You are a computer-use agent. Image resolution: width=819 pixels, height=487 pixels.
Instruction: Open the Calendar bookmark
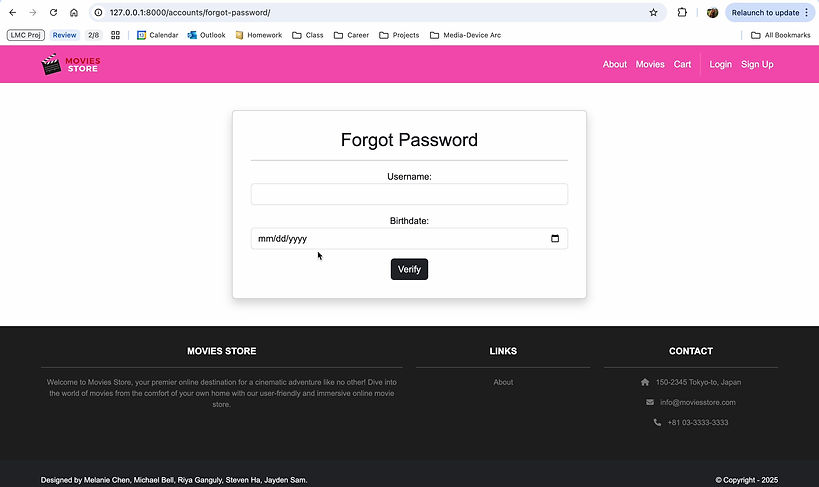click(x=157, y=35)
